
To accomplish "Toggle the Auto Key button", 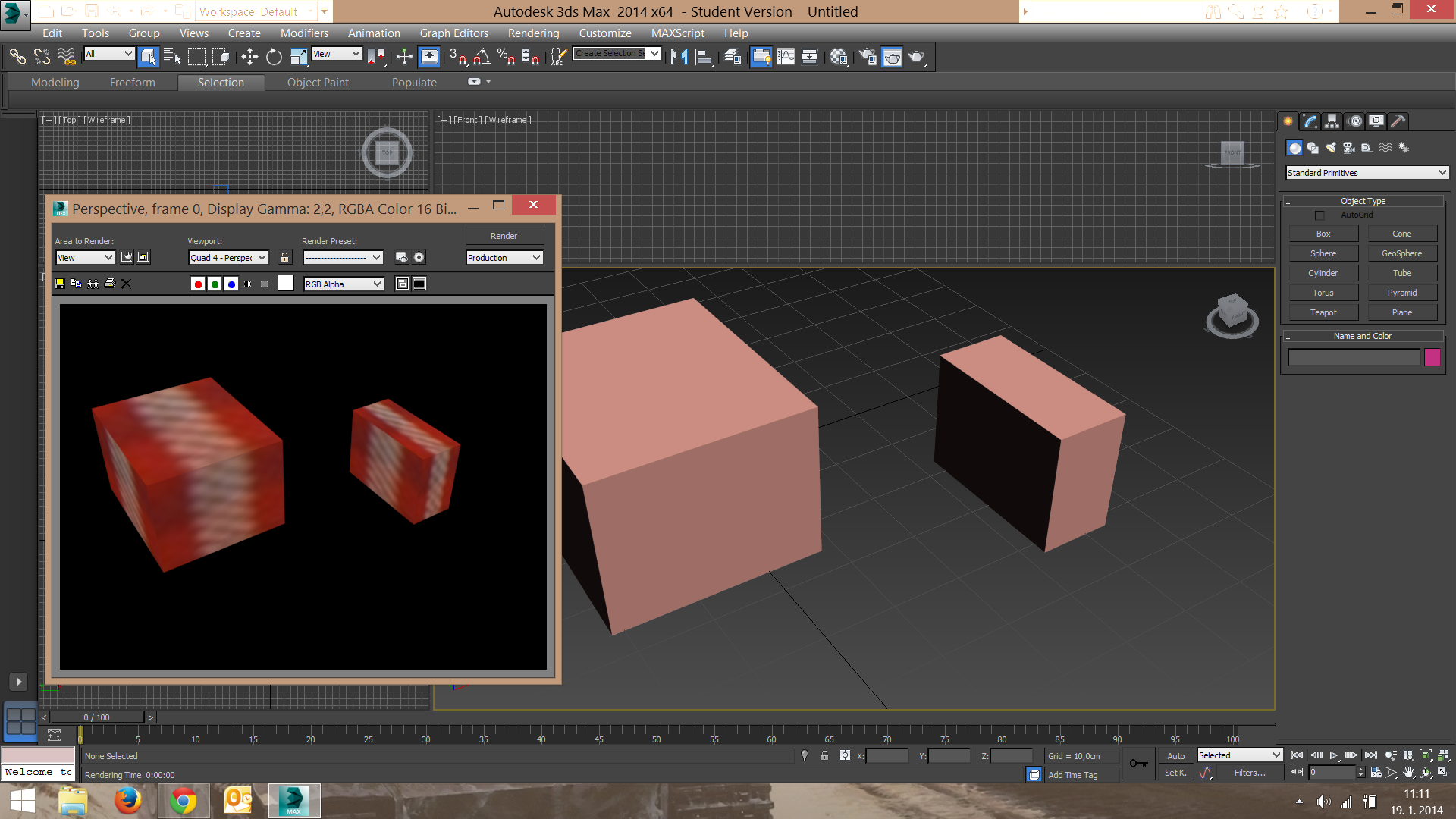I will (1175, 756).
